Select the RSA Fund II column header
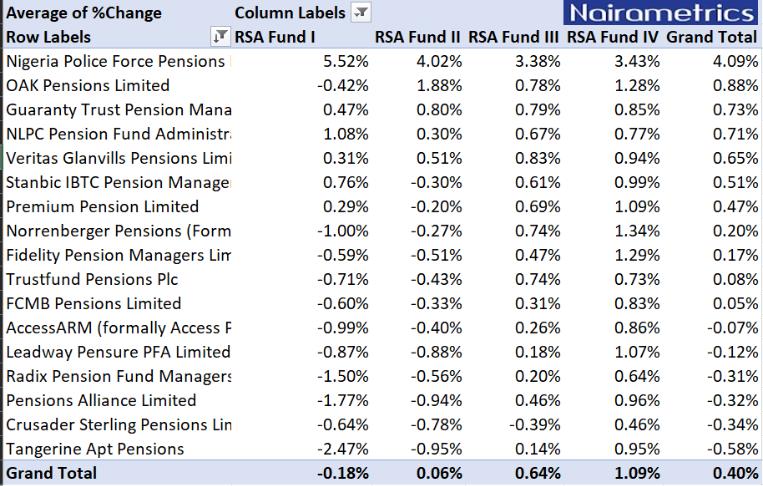The height and width of the screenshot is (486, 763). click(417, 37)
